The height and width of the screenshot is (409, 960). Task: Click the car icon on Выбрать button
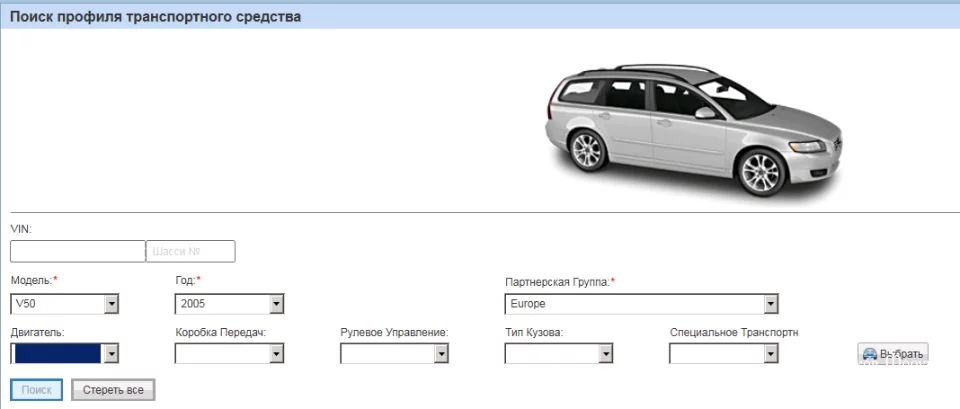869,354
